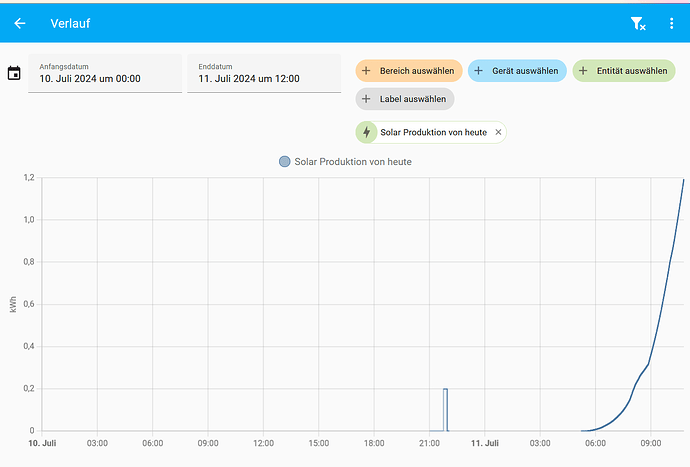Click the plus icon on Label auswählen
The height and width of the screenshot is (467, 690).
(x=366, y=99)
